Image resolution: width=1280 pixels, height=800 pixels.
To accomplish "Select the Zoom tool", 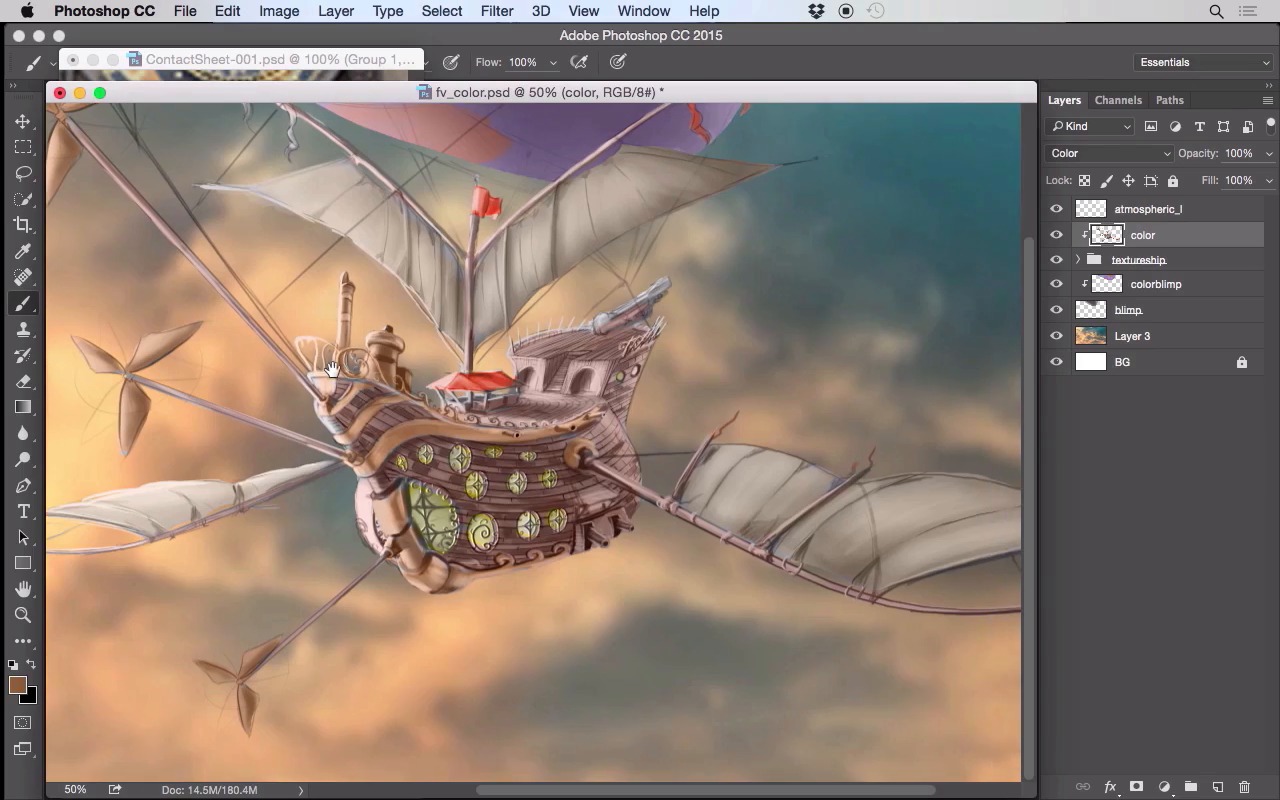I will (23, 615).
